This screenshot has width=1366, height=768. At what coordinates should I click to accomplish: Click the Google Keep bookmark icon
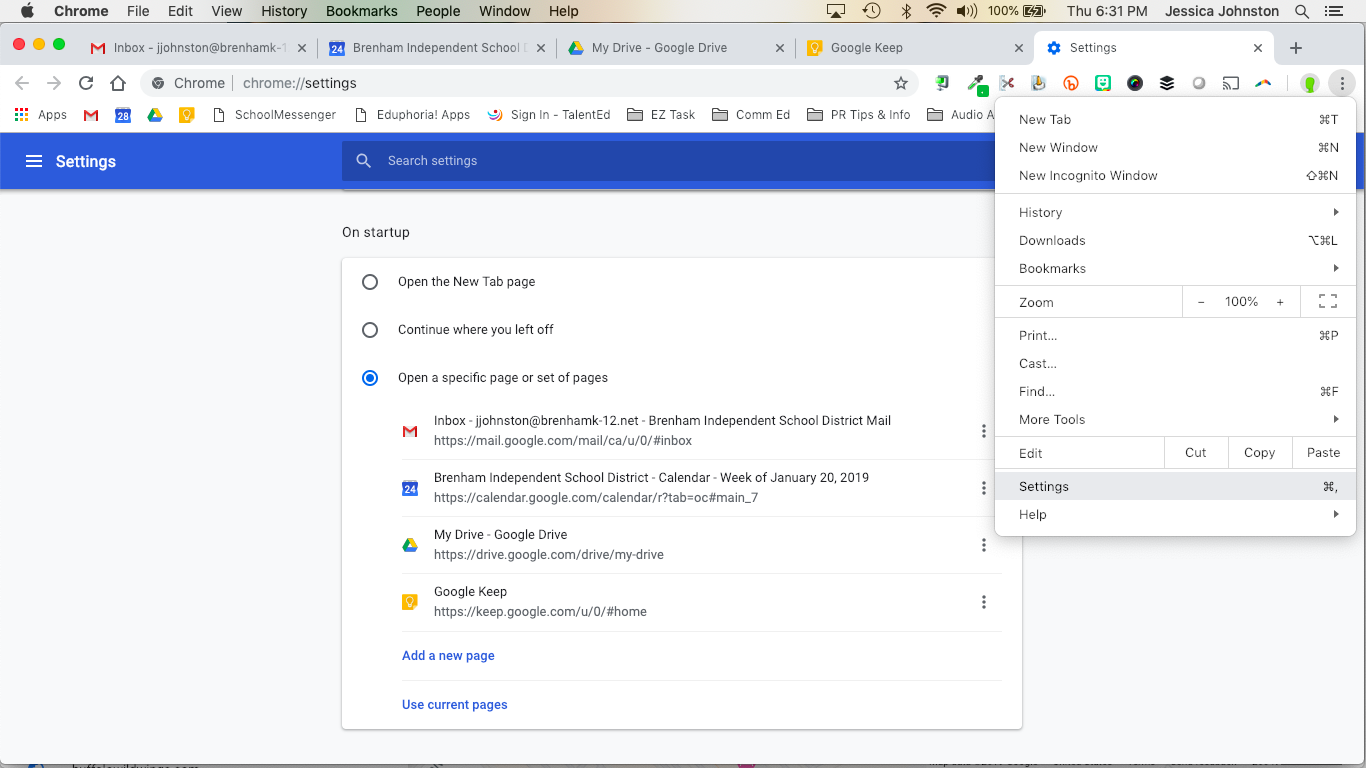(x=187, y=115)
